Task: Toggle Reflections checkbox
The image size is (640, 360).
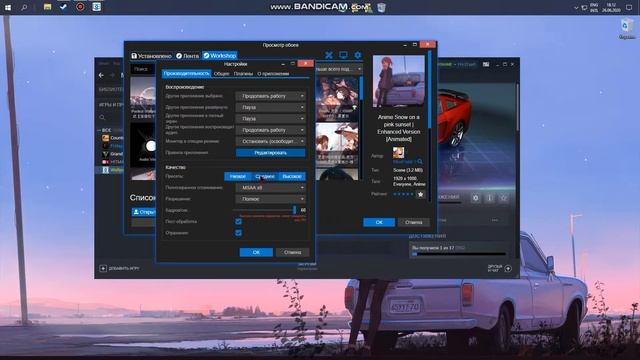Action: 238,233
